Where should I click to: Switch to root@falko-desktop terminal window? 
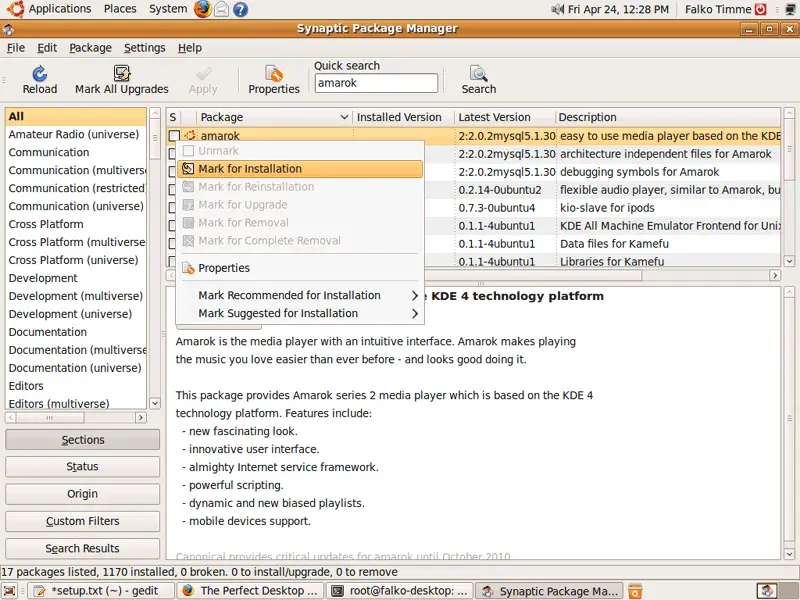(x=400, y=591)
